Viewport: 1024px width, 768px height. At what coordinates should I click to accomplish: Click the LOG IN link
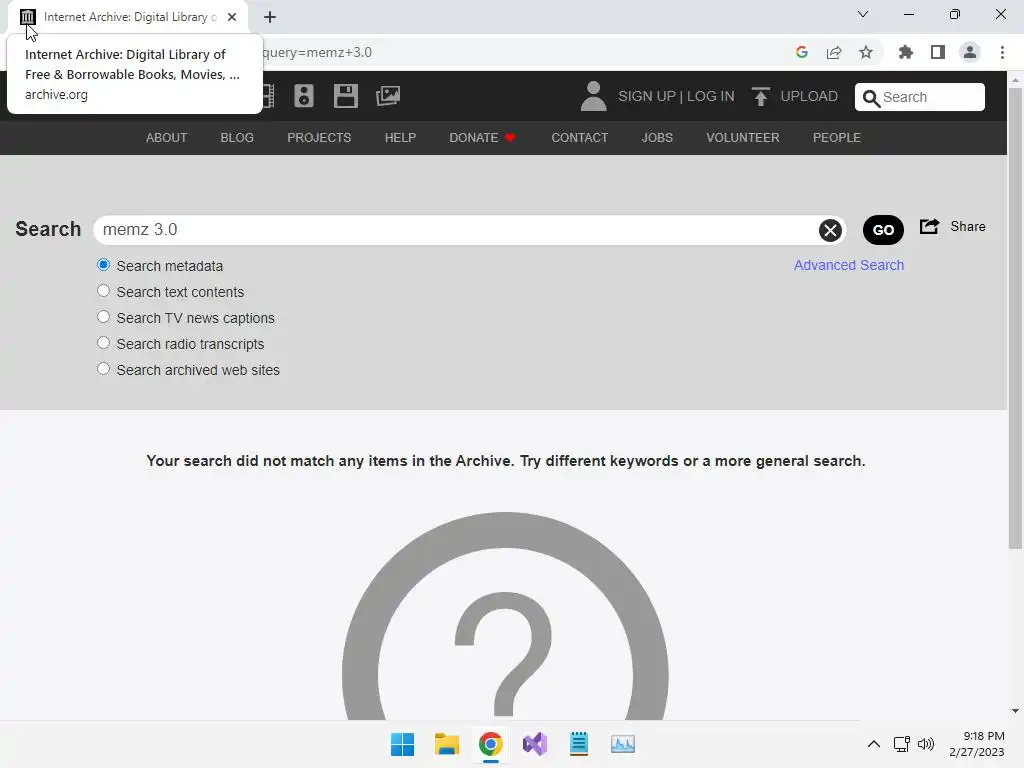[711, 97]
